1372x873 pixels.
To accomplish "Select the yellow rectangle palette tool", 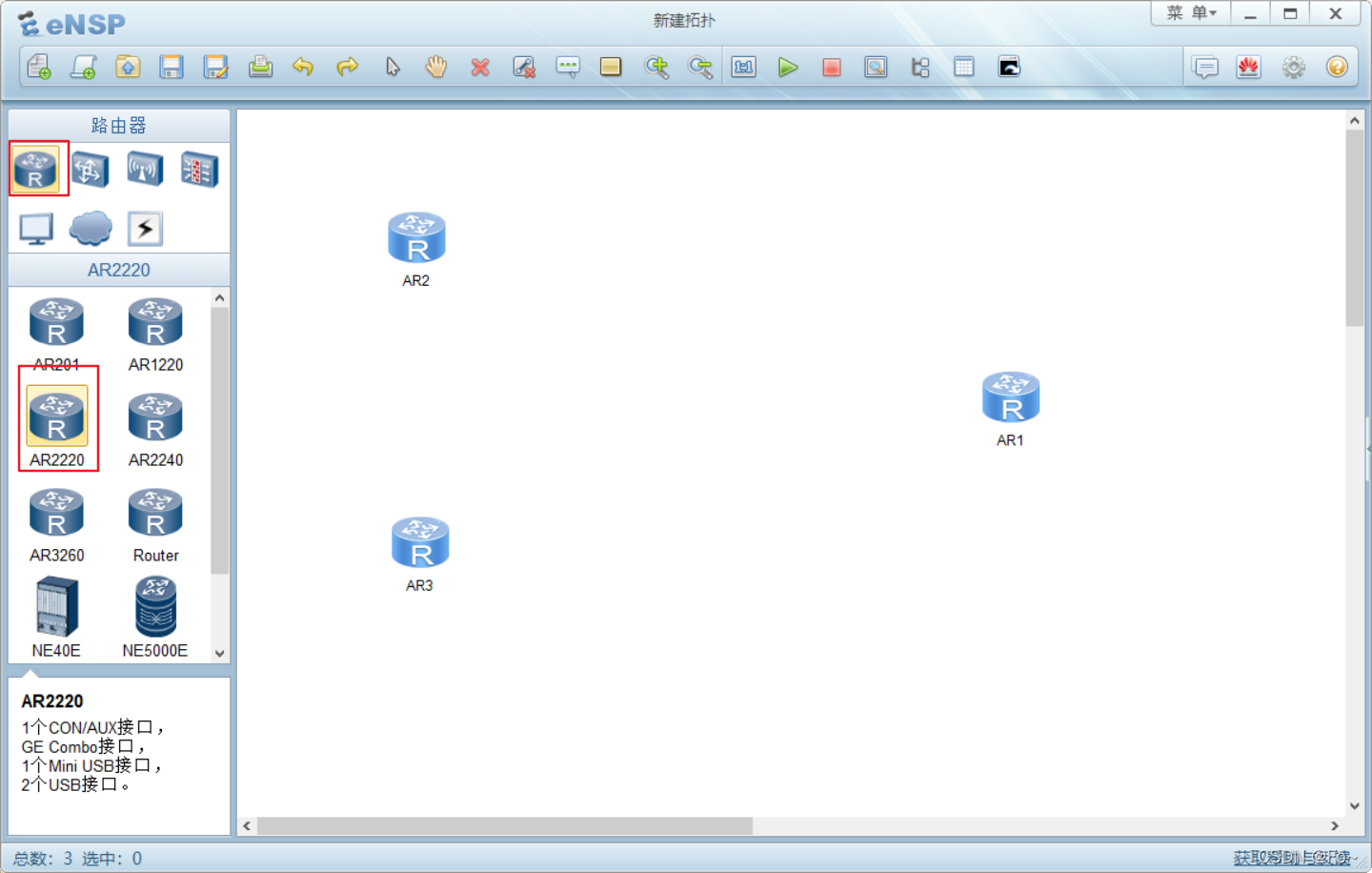I will pyautogui.click(x=611, y=67).
